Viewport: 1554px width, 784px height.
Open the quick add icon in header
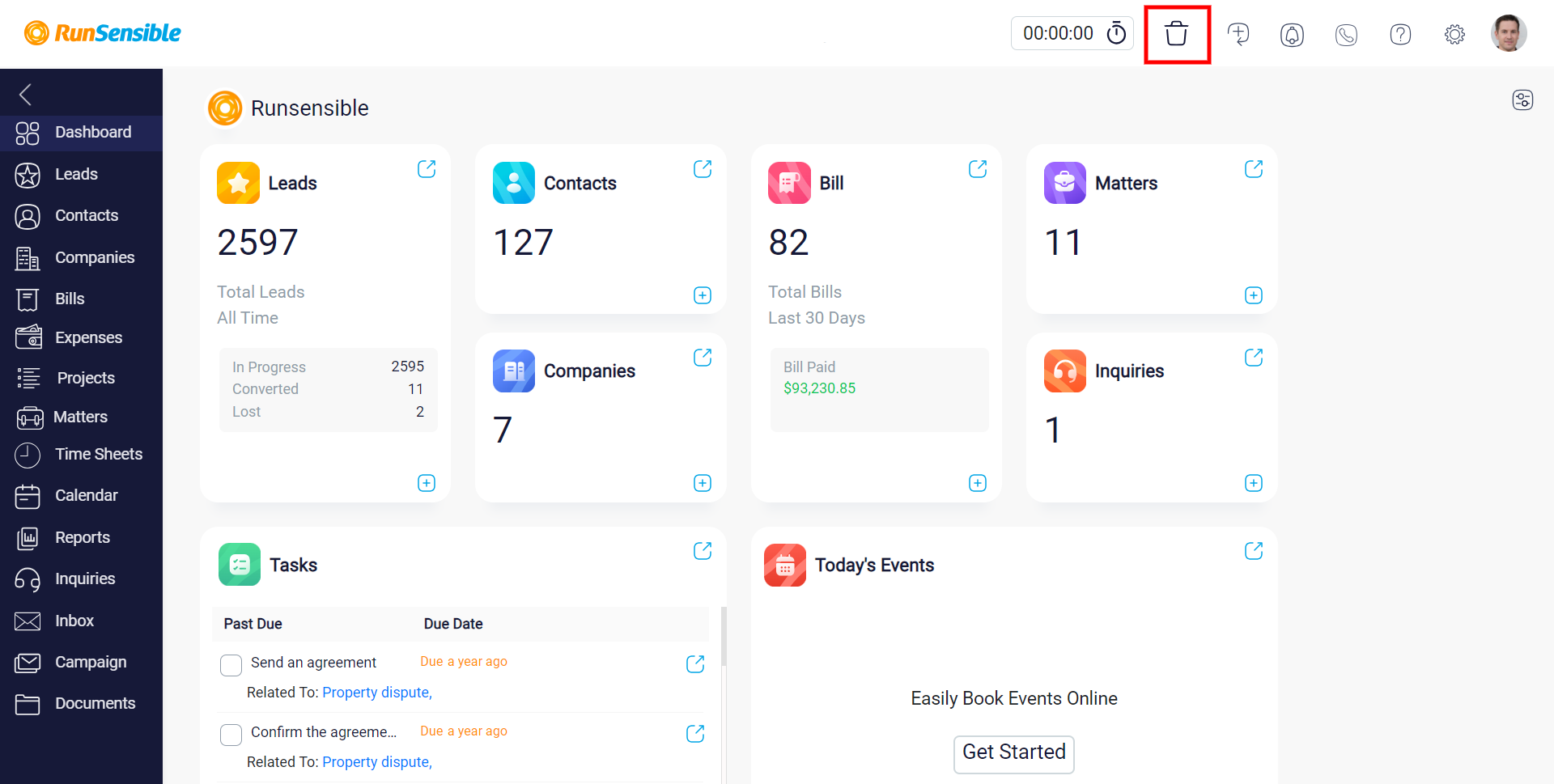[1238, 34]
